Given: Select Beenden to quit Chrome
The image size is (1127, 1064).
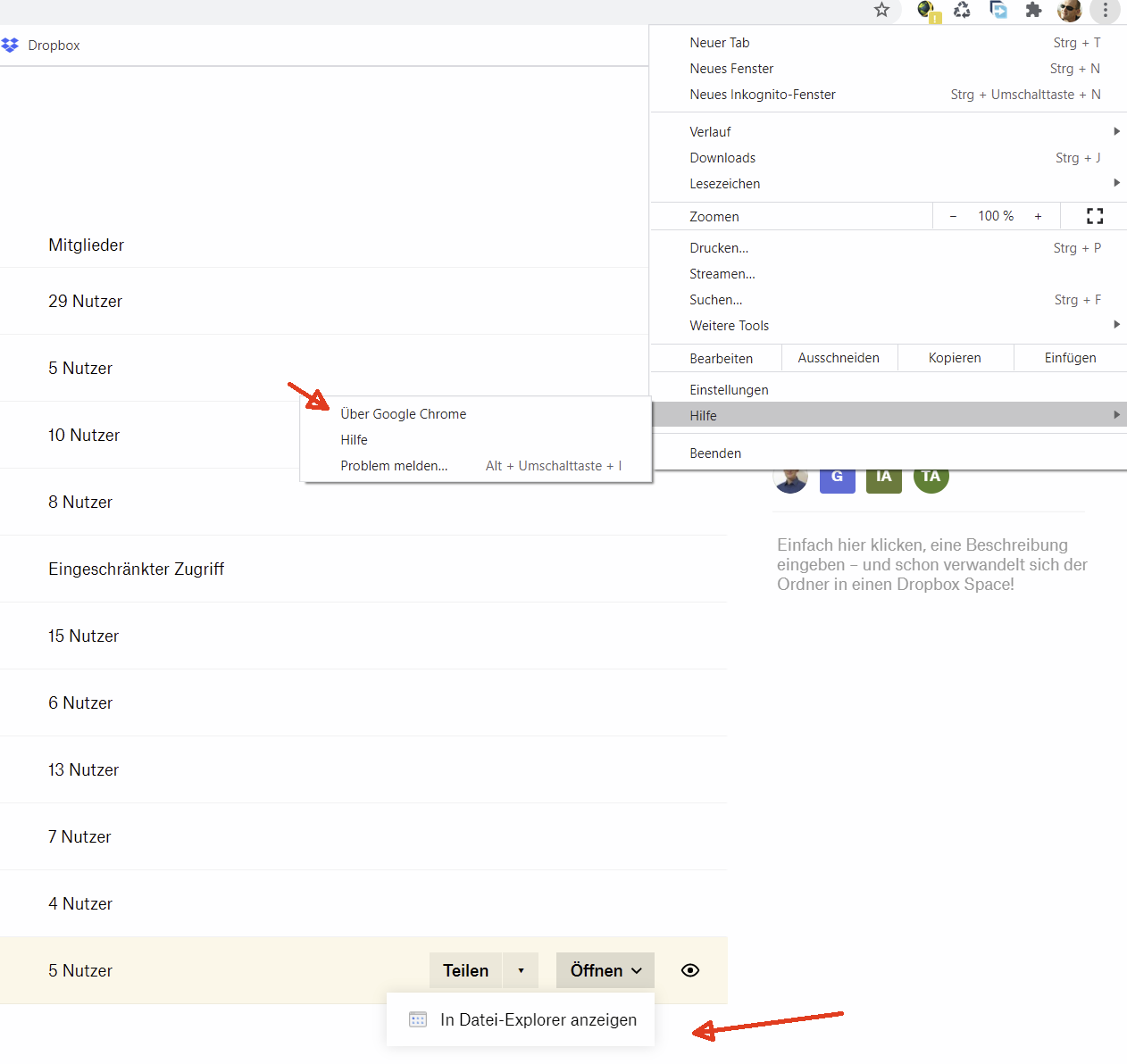Looking at the screenshot, I should click(x=889, y=453).
